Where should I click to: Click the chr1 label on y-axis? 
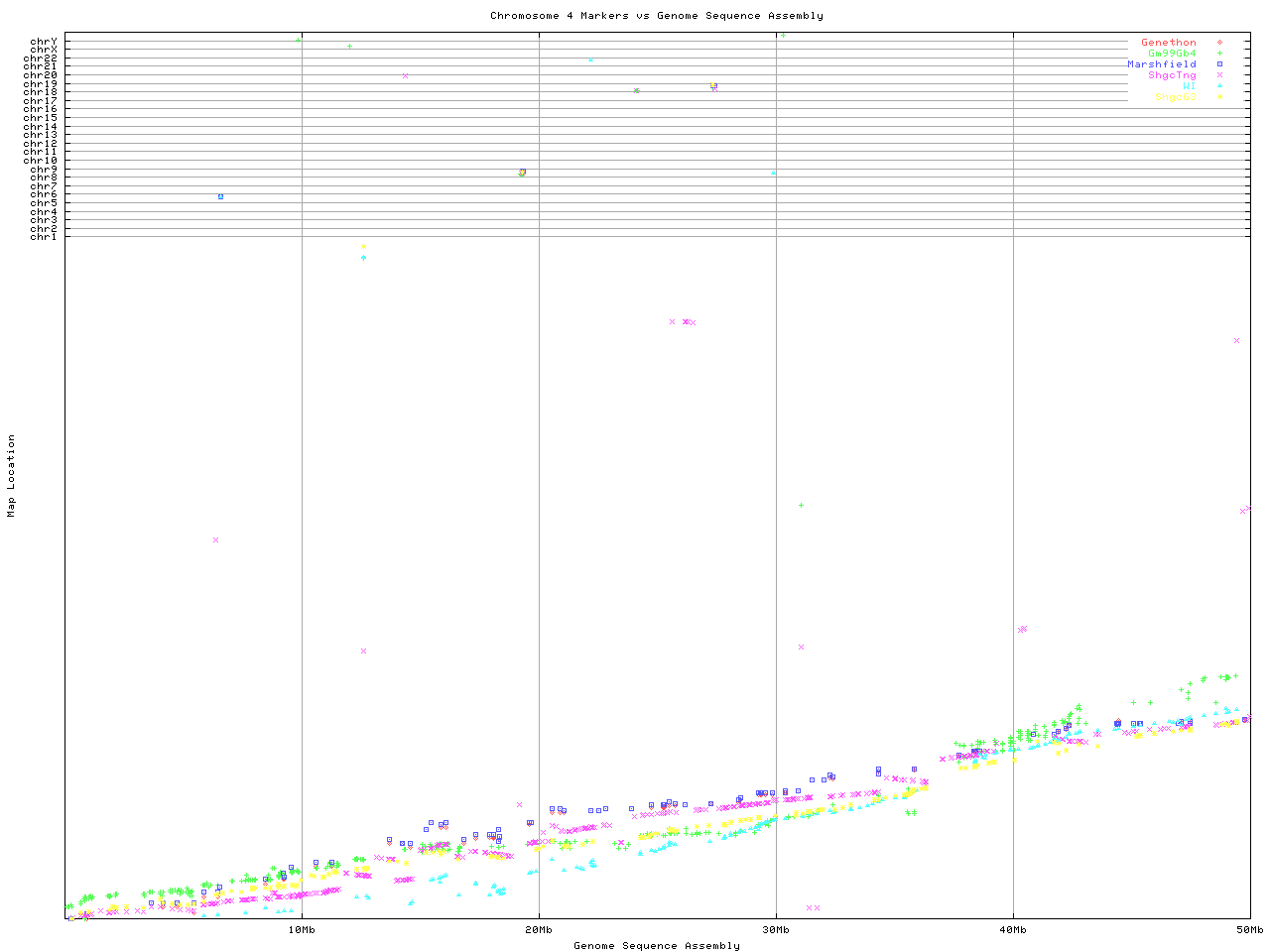pos(43,237)
